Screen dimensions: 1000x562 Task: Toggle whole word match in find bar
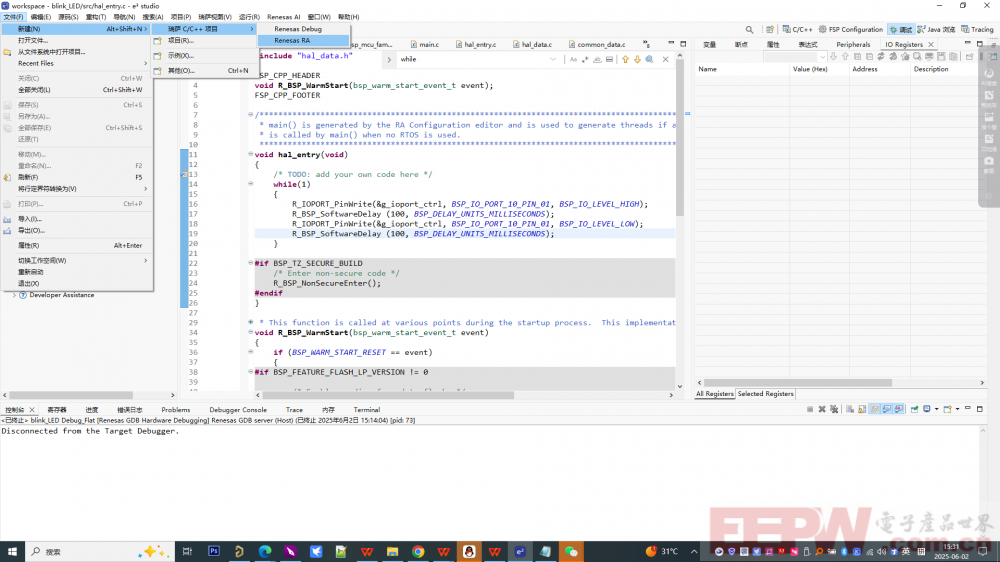coord(597,59)
